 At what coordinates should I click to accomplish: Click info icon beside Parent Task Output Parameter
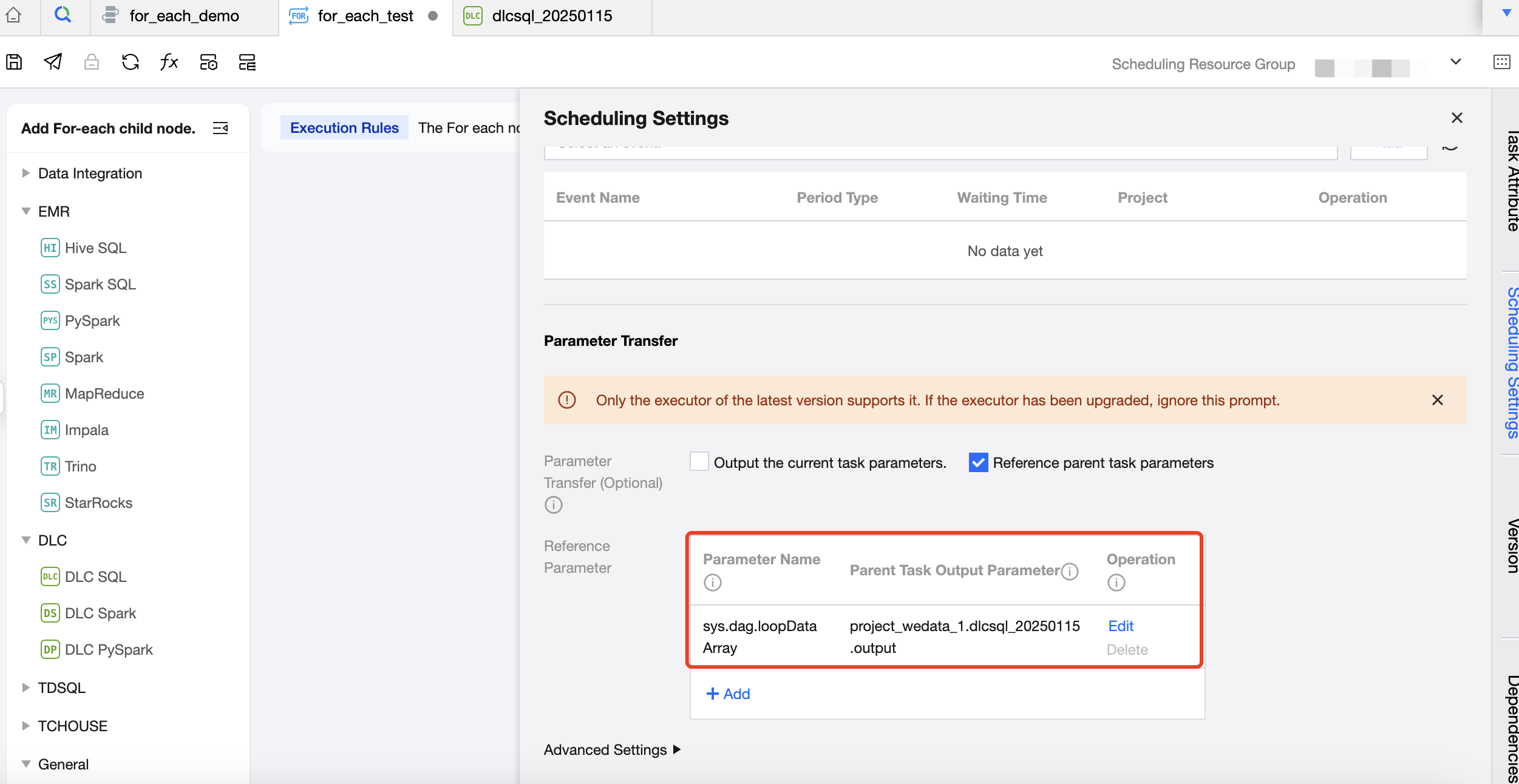tap(1070, 571)
